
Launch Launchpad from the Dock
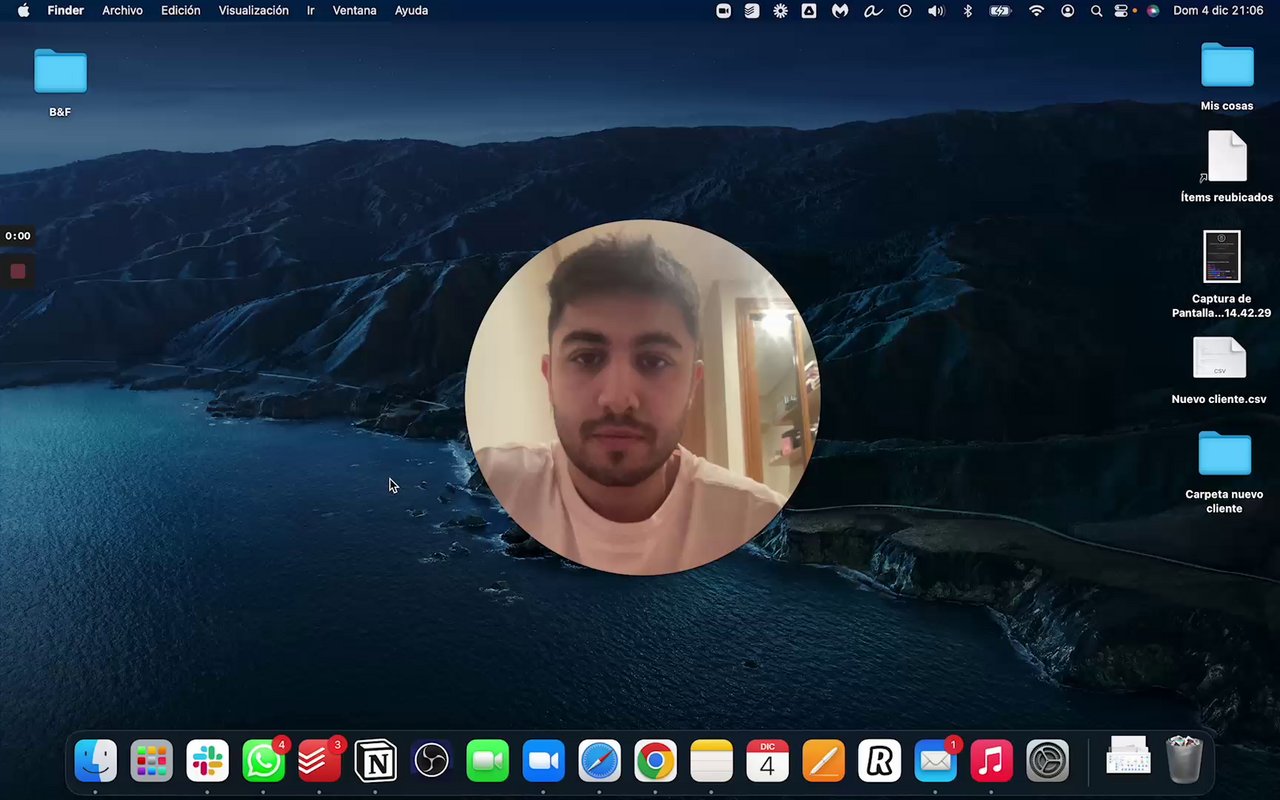point(152,762)
